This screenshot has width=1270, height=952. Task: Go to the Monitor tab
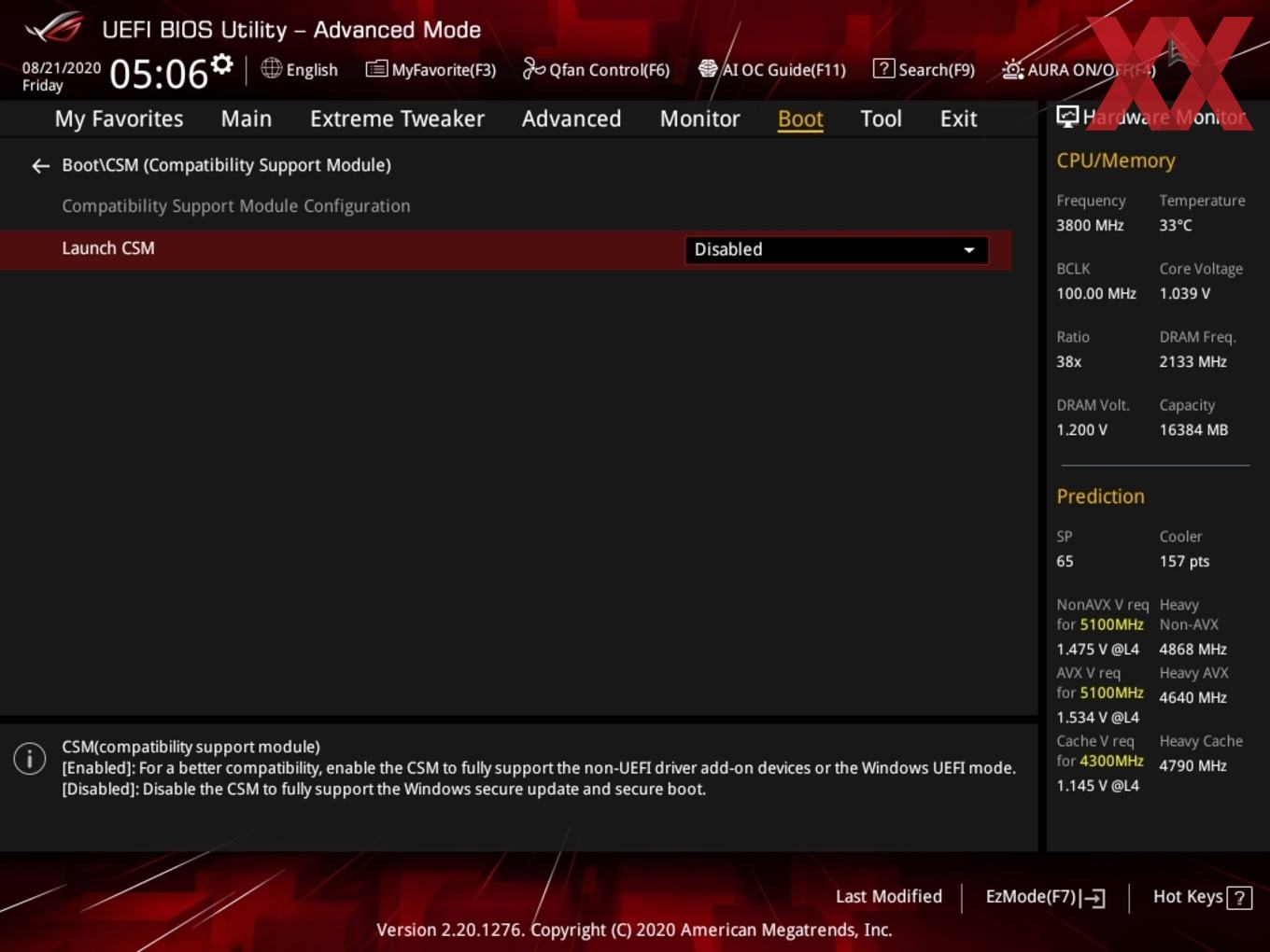coord(699,119)
